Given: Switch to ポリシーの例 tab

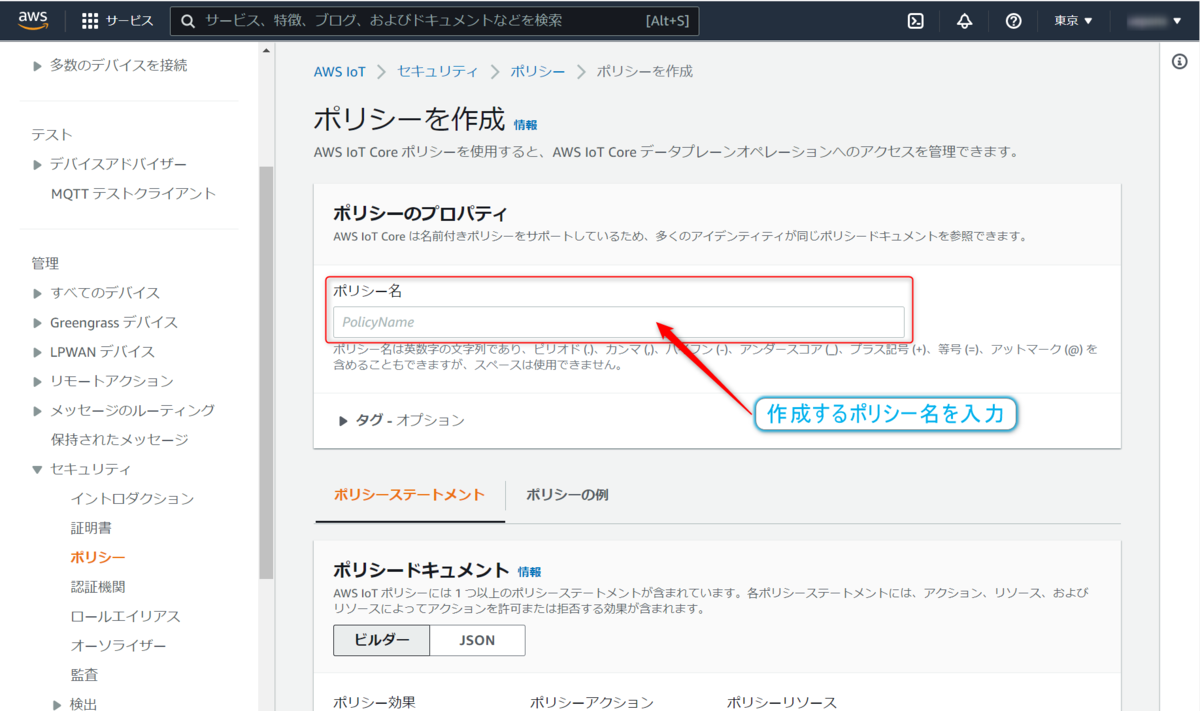Looking at the screenshot, I should tap(567, 495).
